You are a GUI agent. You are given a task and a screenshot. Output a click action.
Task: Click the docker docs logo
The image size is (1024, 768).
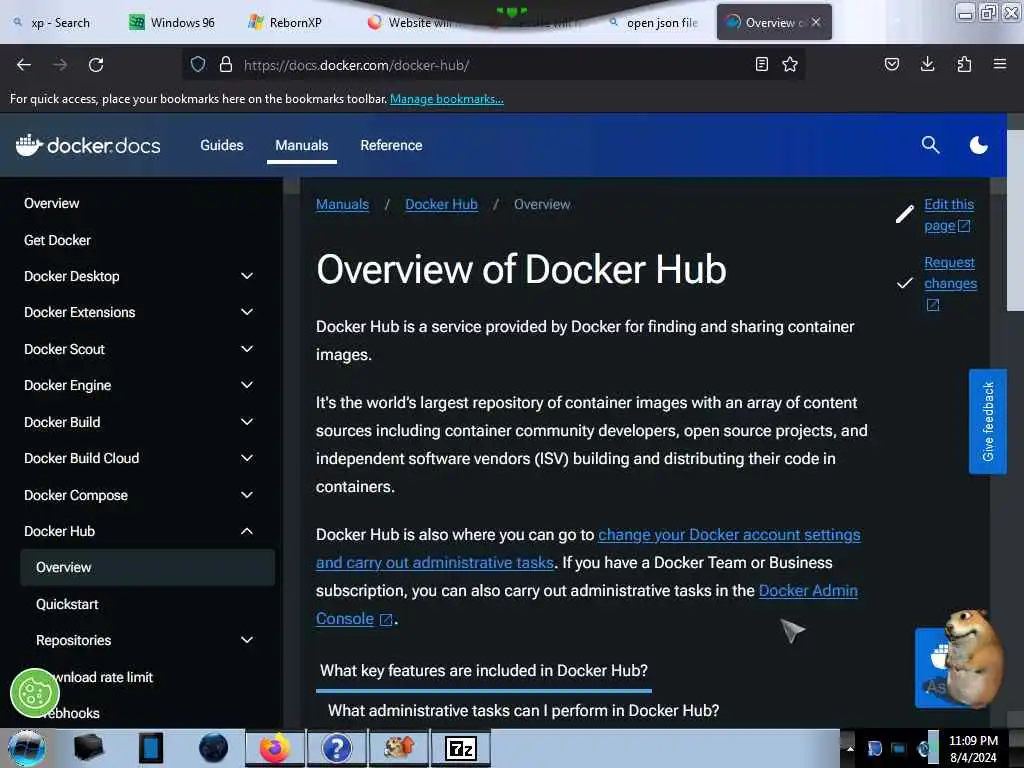click(x=88, y=145)
